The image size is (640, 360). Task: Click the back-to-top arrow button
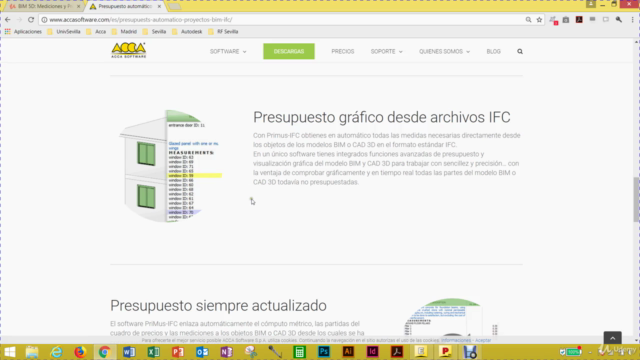[x=612, y=338]
